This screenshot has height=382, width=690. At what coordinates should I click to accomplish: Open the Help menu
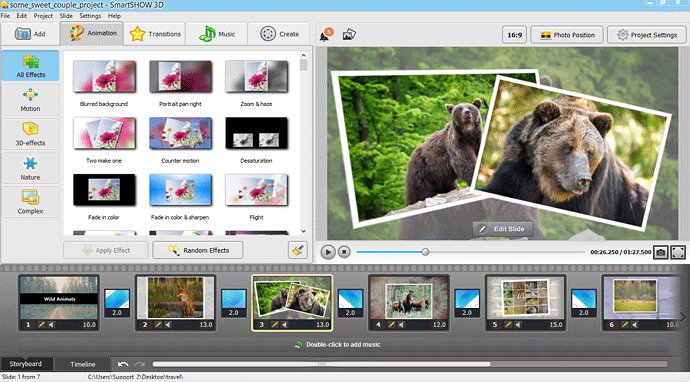114,16
